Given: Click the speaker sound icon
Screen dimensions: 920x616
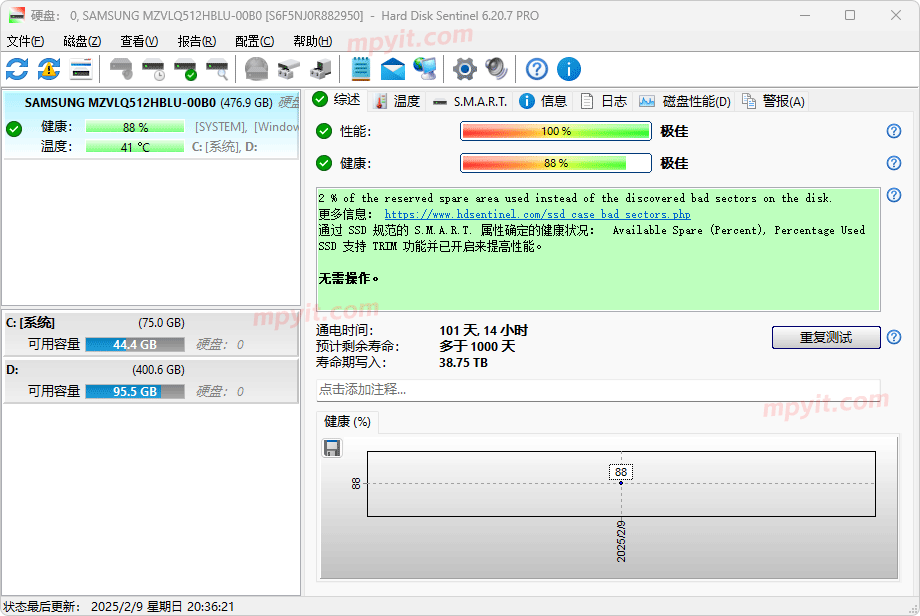Looking at the screenshot, I should point(496,69).
